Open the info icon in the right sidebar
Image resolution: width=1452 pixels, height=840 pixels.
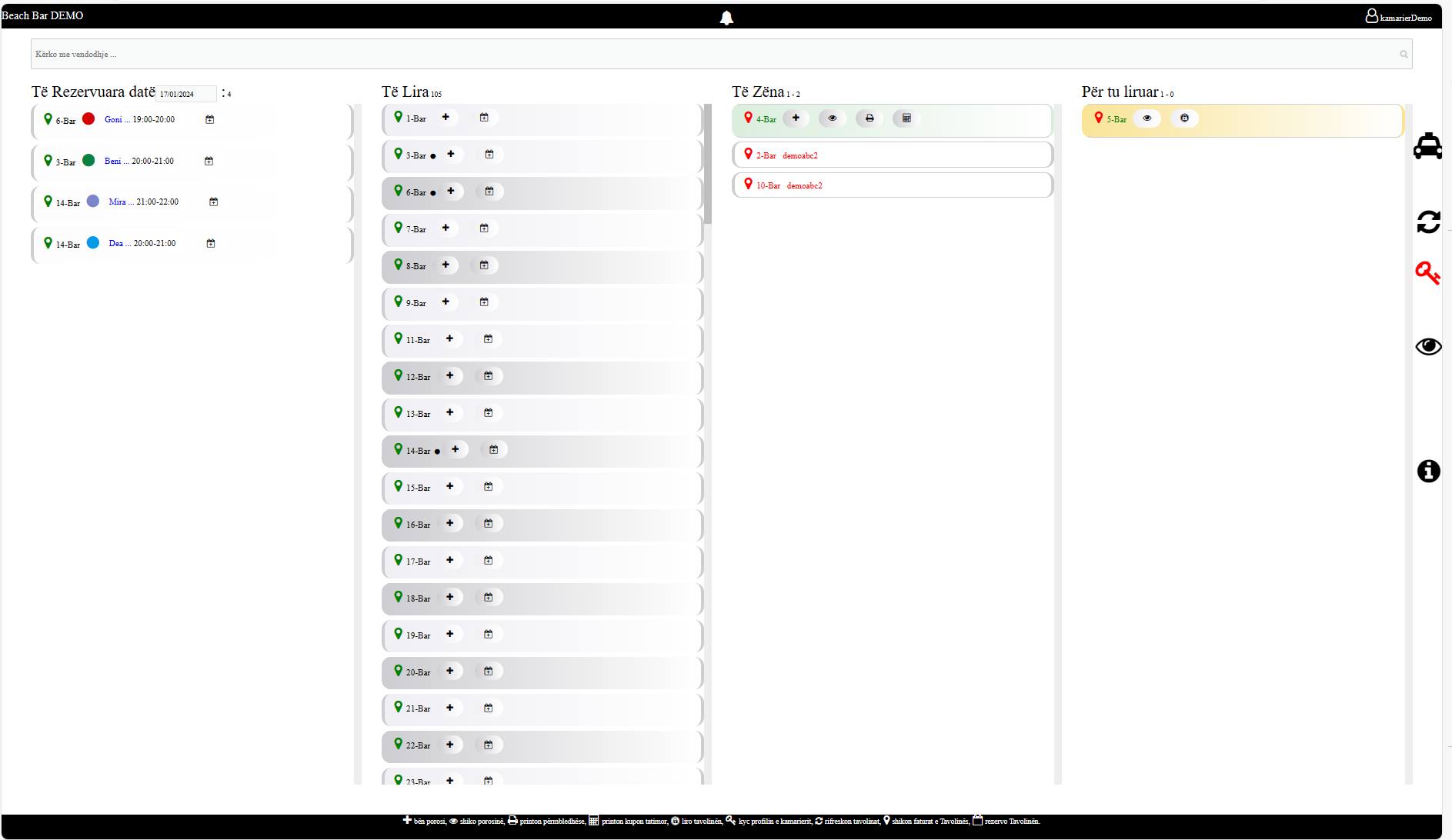[x=1428, y=471]
